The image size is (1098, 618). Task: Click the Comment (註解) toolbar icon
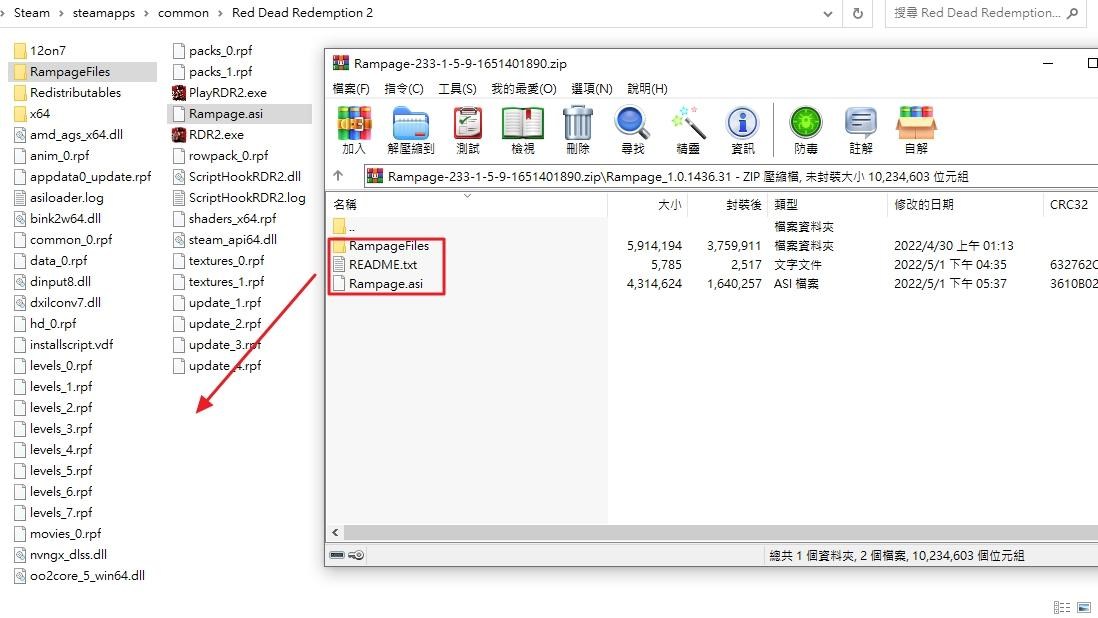tap(861, 130)
